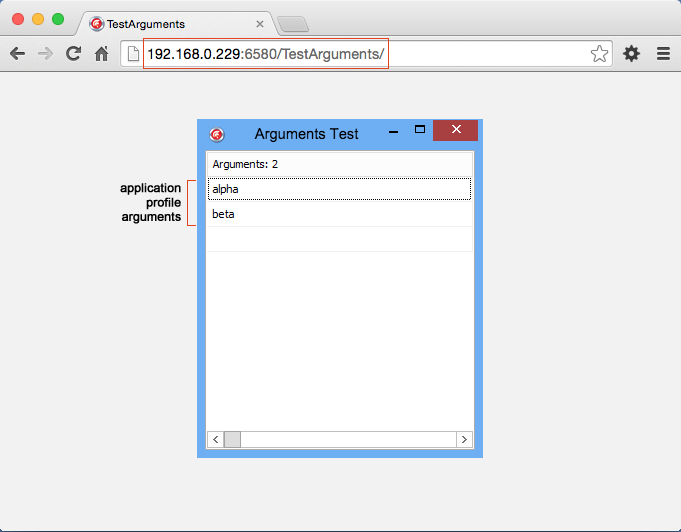Click the page icon in the address bar
This screenshot has width=681, height=532.
[x=133, y=54]
